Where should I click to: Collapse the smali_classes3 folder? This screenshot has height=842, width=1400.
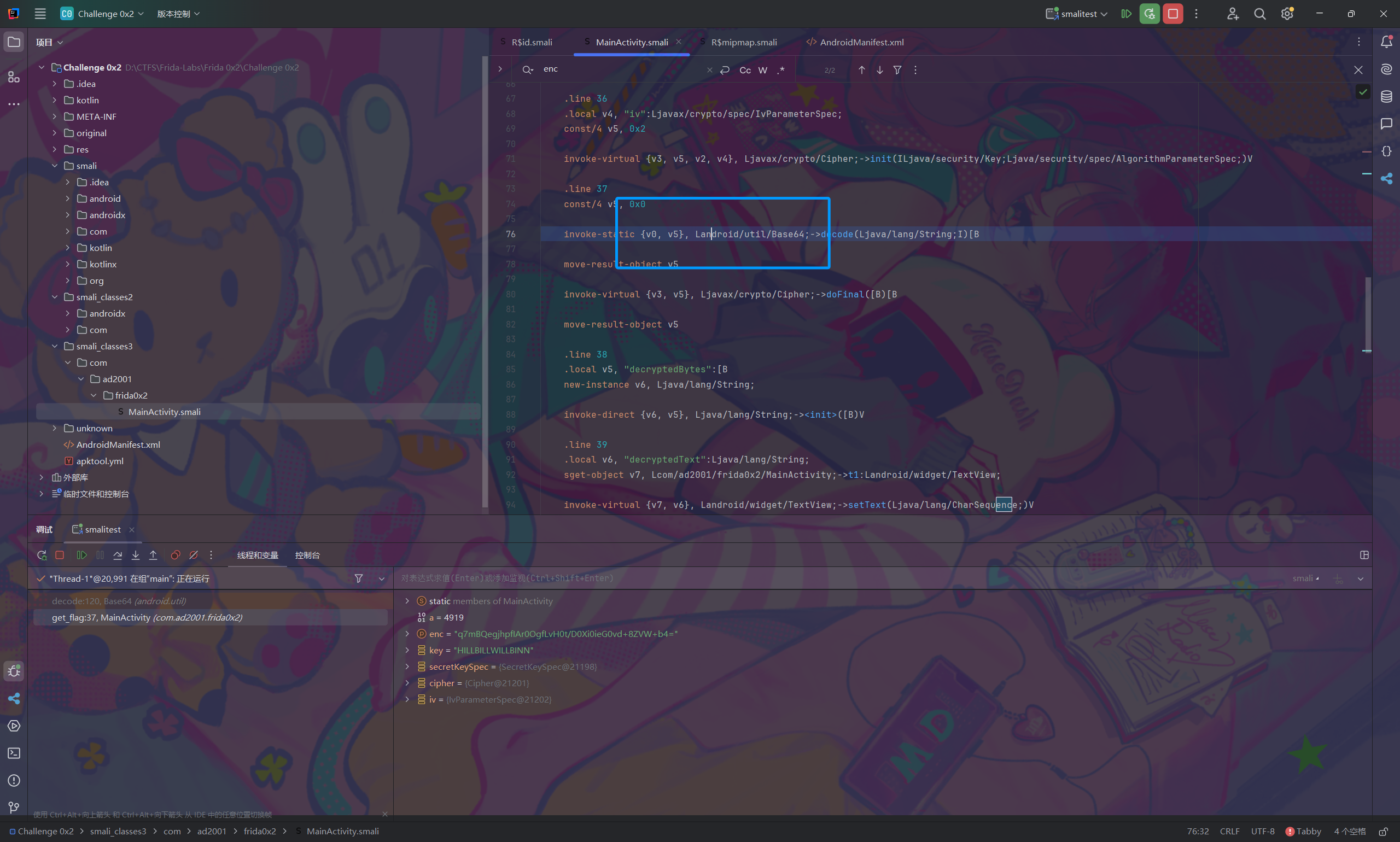(x=55, y=346)
